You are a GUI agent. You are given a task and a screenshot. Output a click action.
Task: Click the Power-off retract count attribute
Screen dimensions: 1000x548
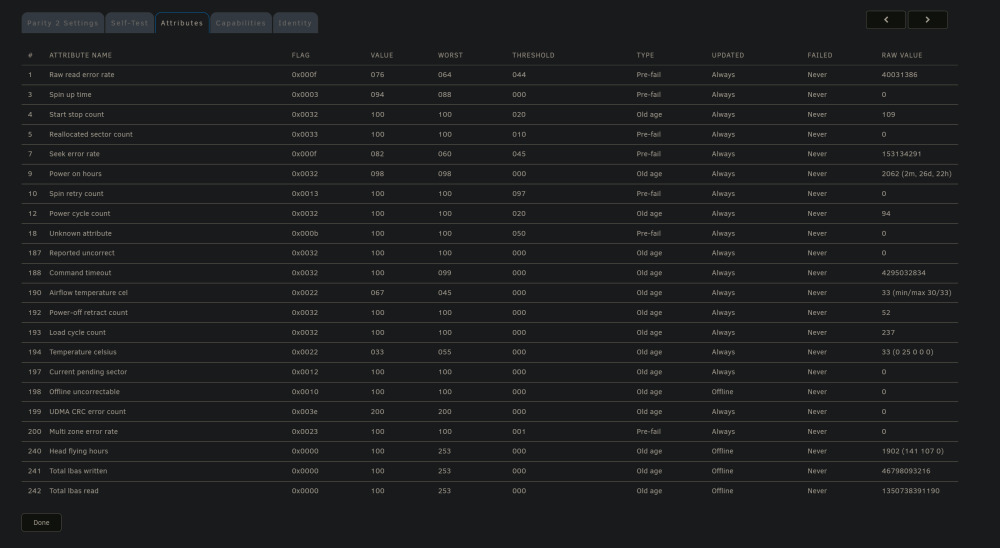point(89,313)
